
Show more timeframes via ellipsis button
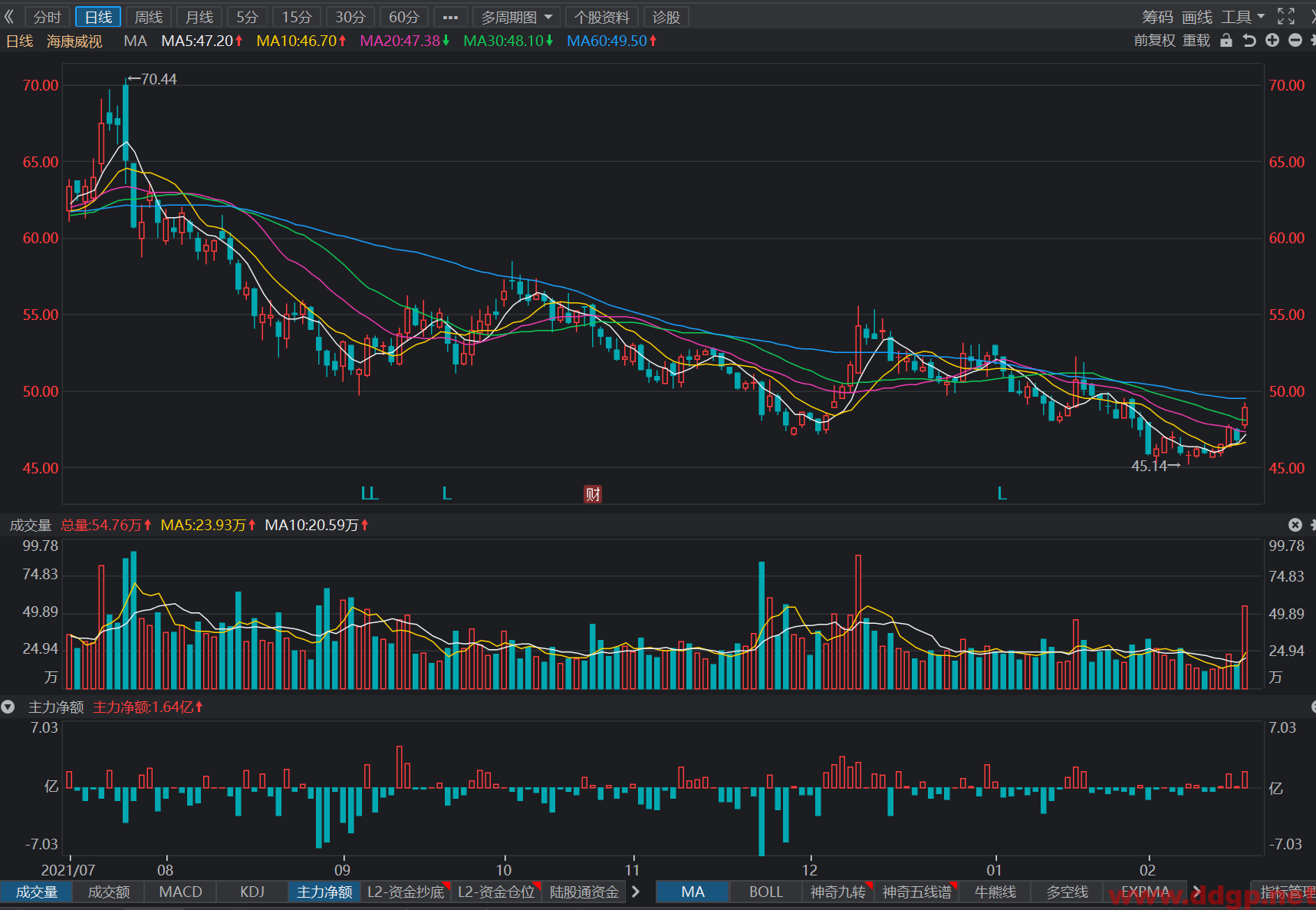[x=450, y=17]
